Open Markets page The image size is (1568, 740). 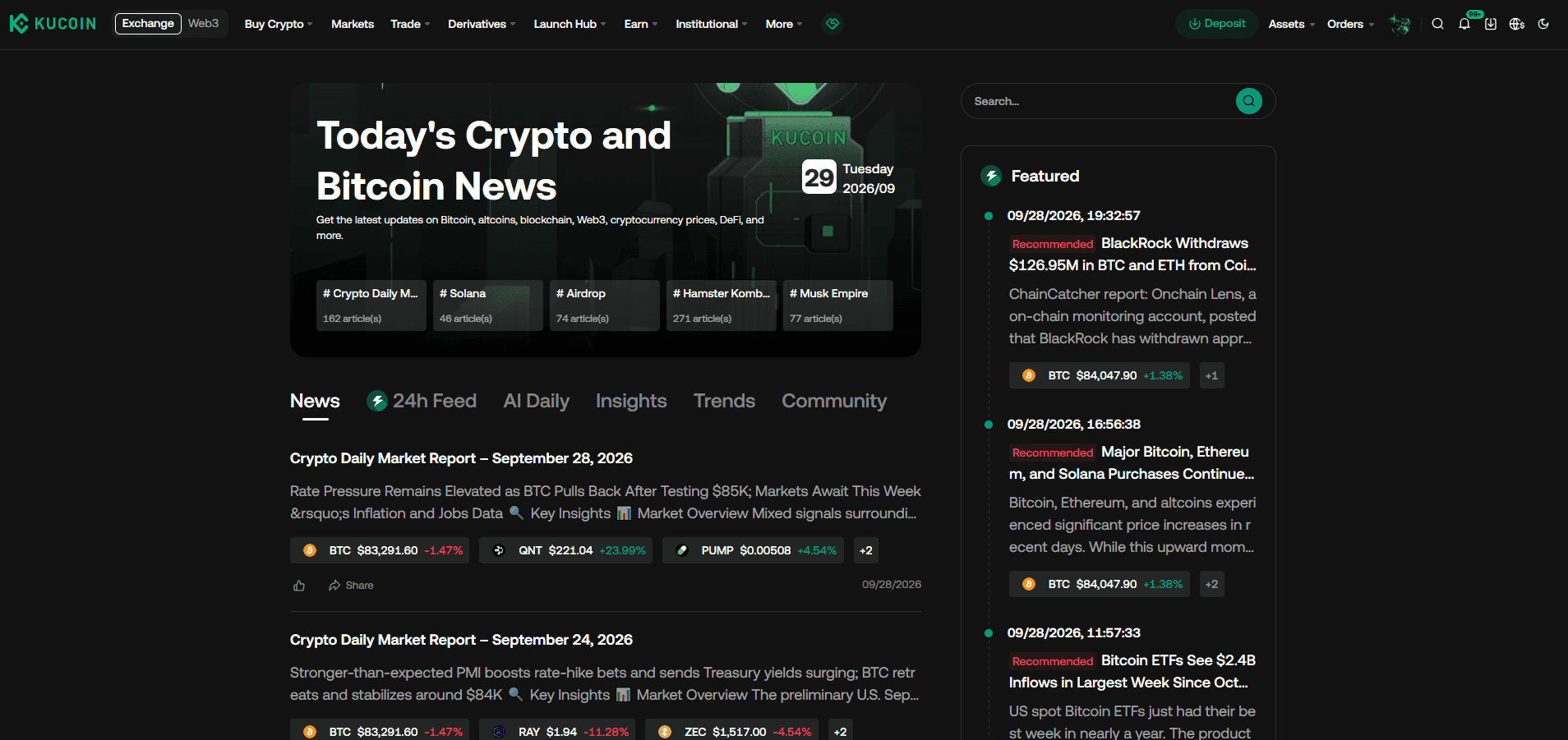pos(353,24)
